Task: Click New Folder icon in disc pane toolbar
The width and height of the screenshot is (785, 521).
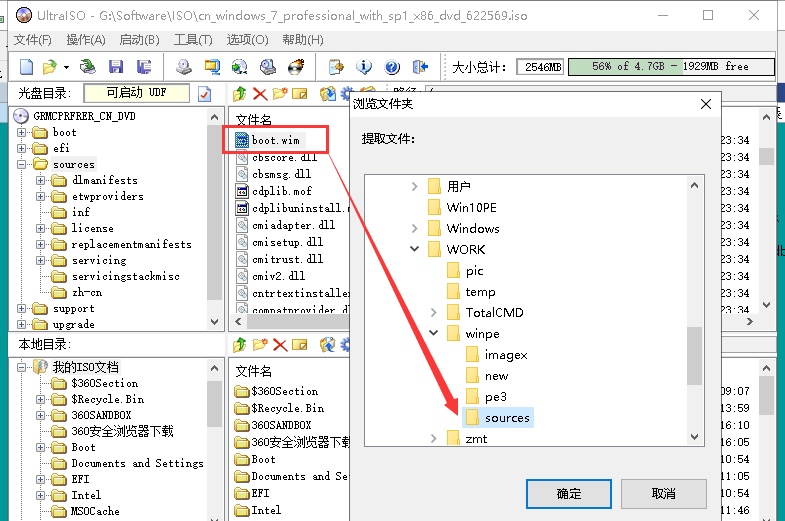Action: pos(280,94)
